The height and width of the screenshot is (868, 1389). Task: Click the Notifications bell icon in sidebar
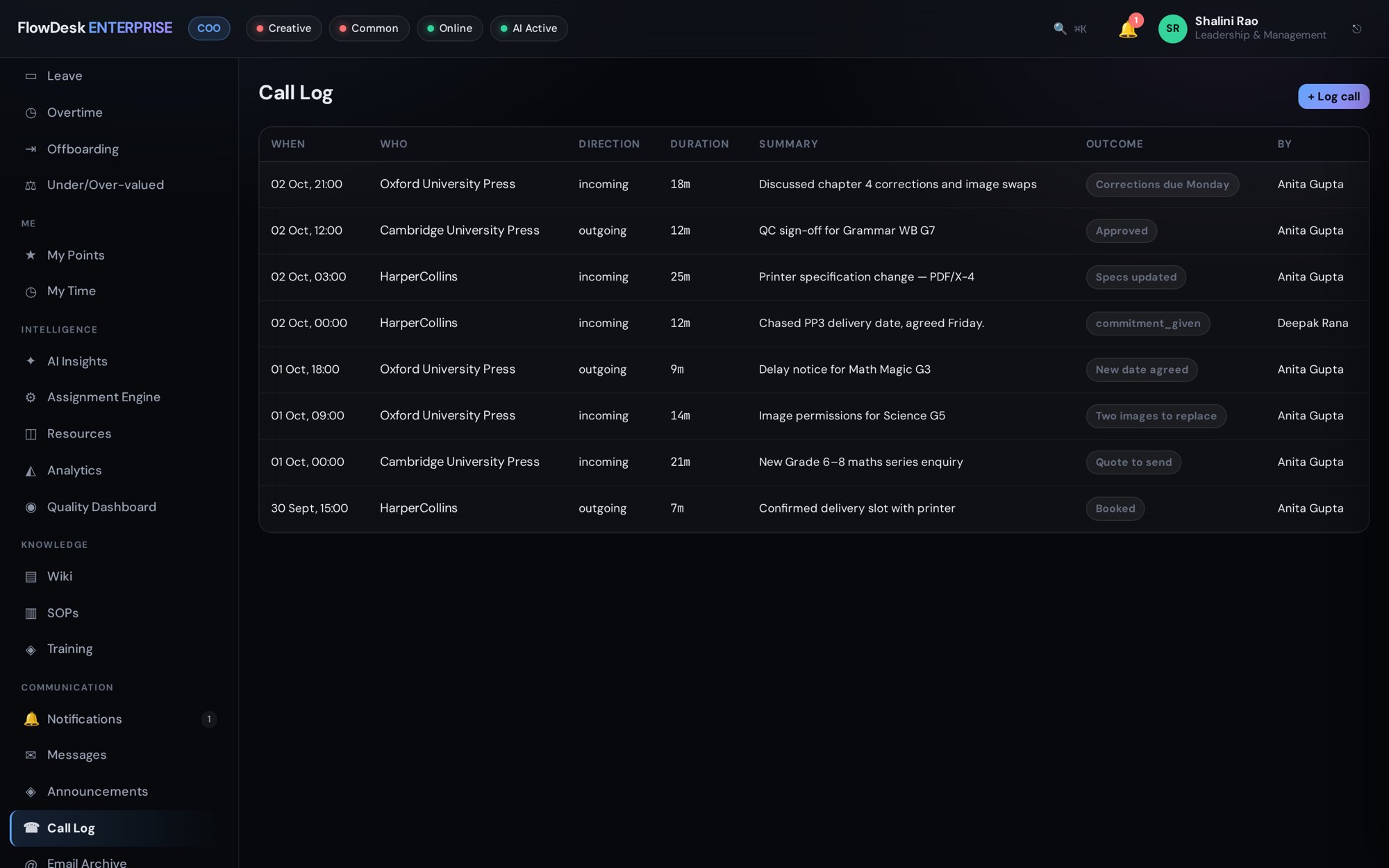(31, 719)
